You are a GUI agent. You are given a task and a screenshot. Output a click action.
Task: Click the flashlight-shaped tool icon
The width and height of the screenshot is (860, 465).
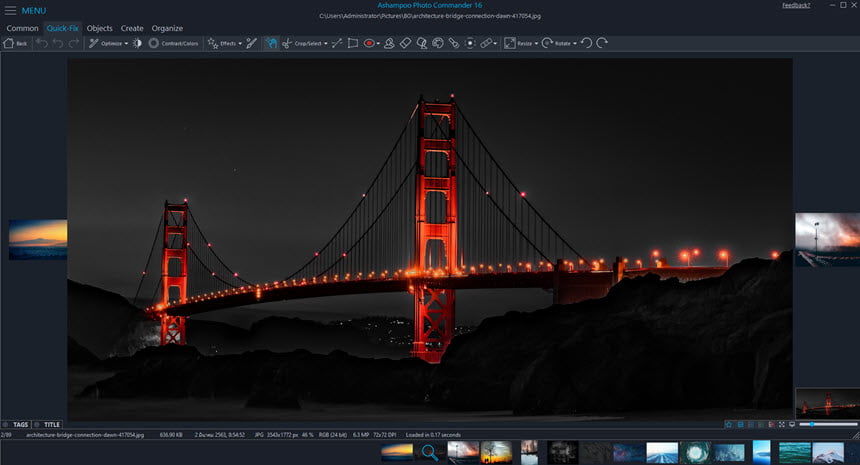click(x=454, y=43)
